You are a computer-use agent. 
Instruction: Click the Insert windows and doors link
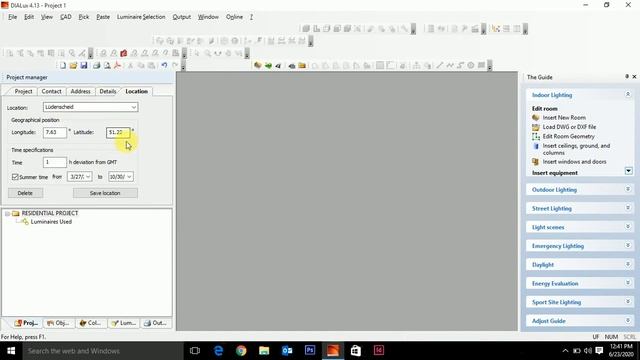point(574,162)
